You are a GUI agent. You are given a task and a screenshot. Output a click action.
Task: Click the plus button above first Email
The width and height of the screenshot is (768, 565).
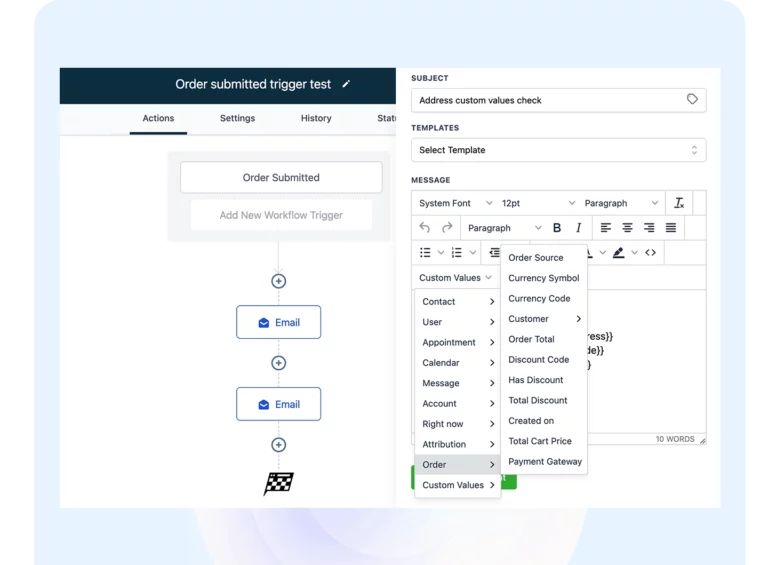click(x=279, y=281)
